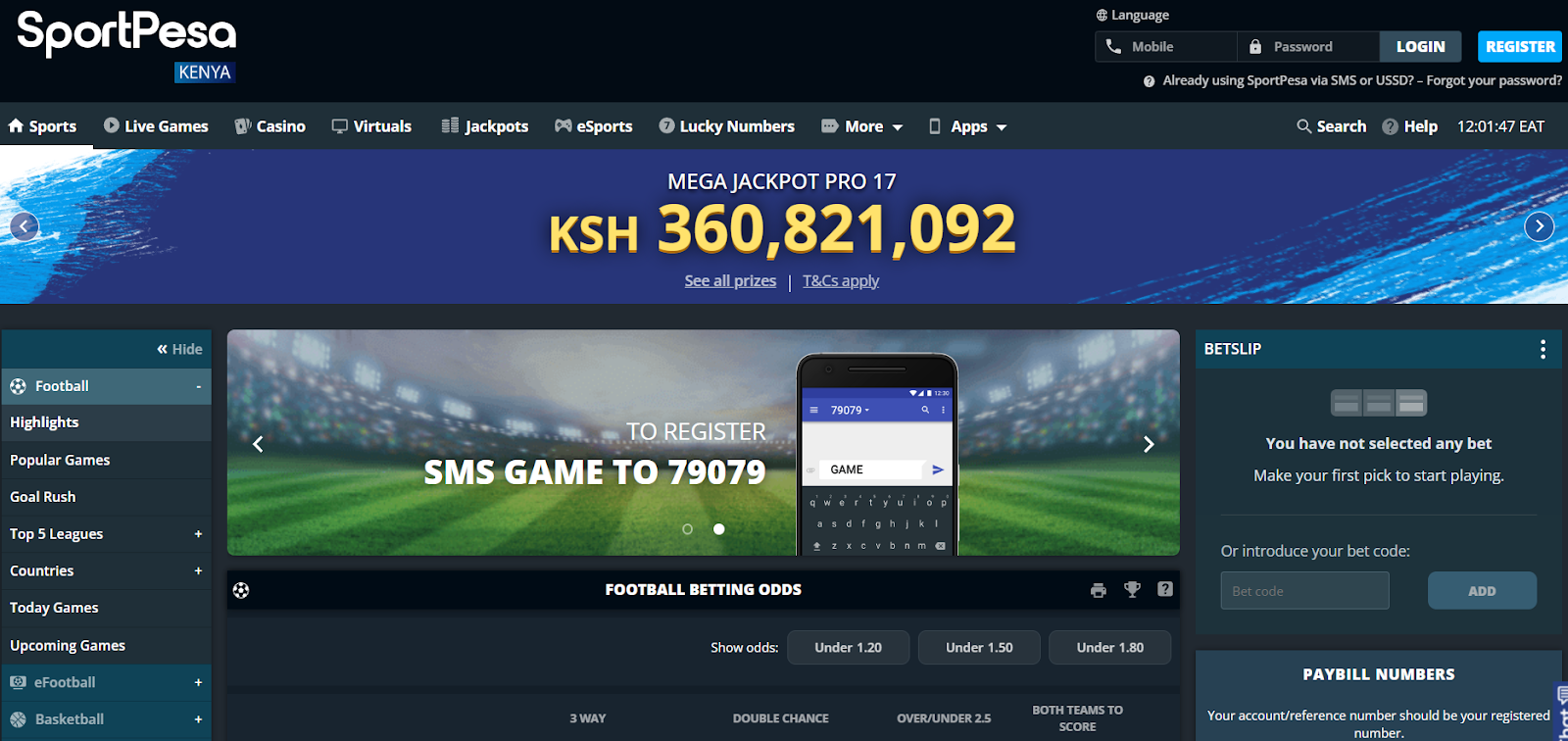Advance to next jackpot banner slide

[x=1540, y=226]
